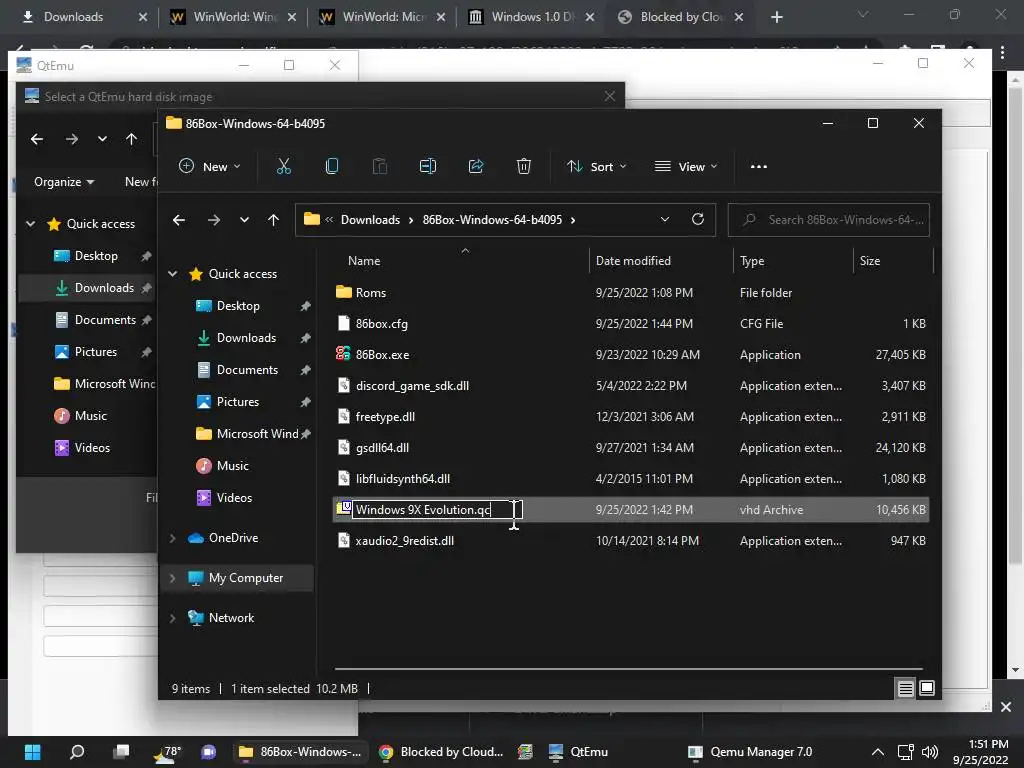Click inside the file rename text box
This screenshot has width=1024, height=768.
pos(437,509)
